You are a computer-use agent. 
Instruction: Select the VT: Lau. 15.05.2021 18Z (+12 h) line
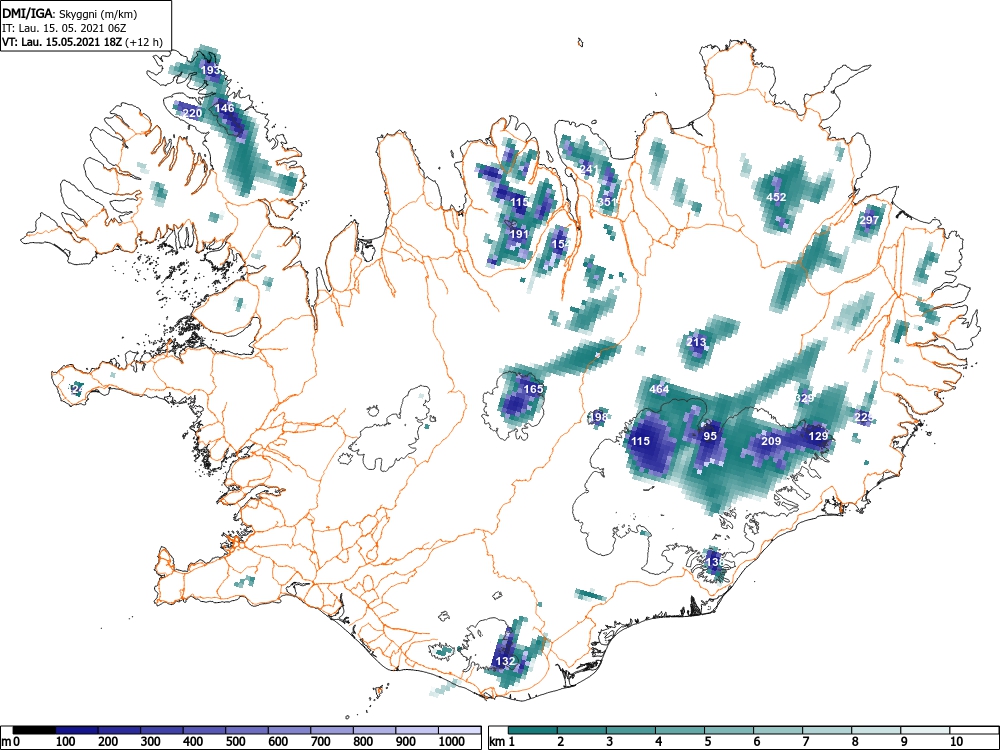tap(82, 42)
